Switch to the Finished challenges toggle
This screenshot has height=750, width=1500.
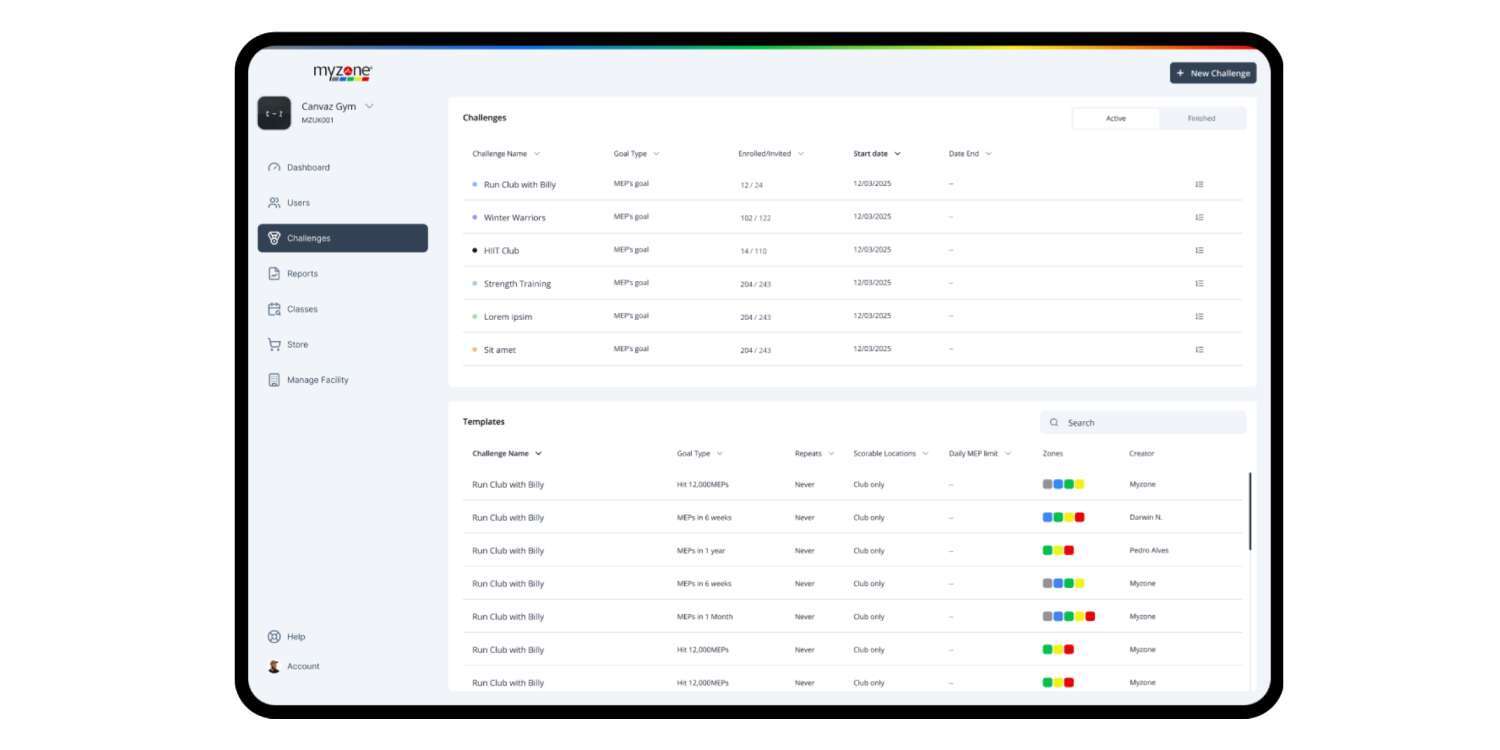tap(1201, 119)
